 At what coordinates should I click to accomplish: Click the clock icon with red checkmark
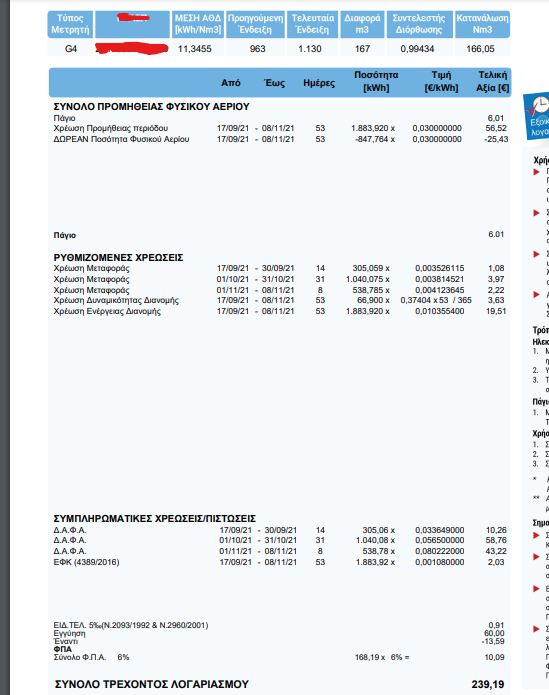[540, 106]
